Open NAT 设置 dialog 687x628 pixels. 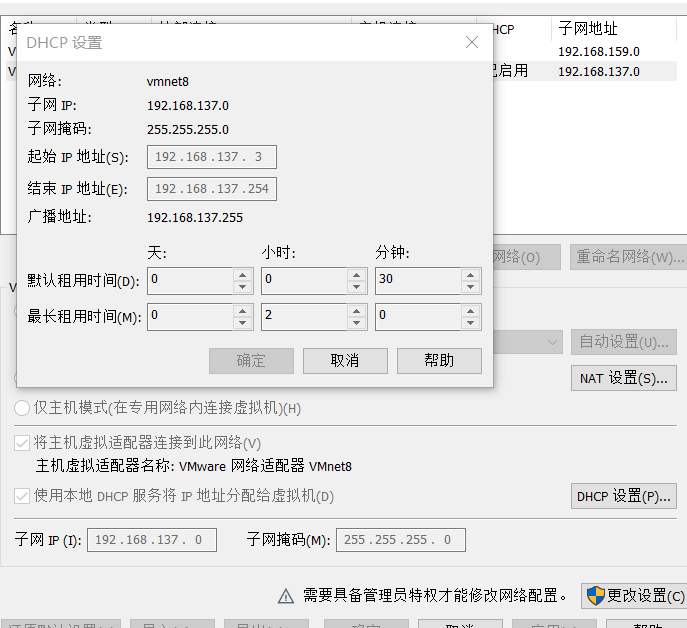click(x=623, y=378)
